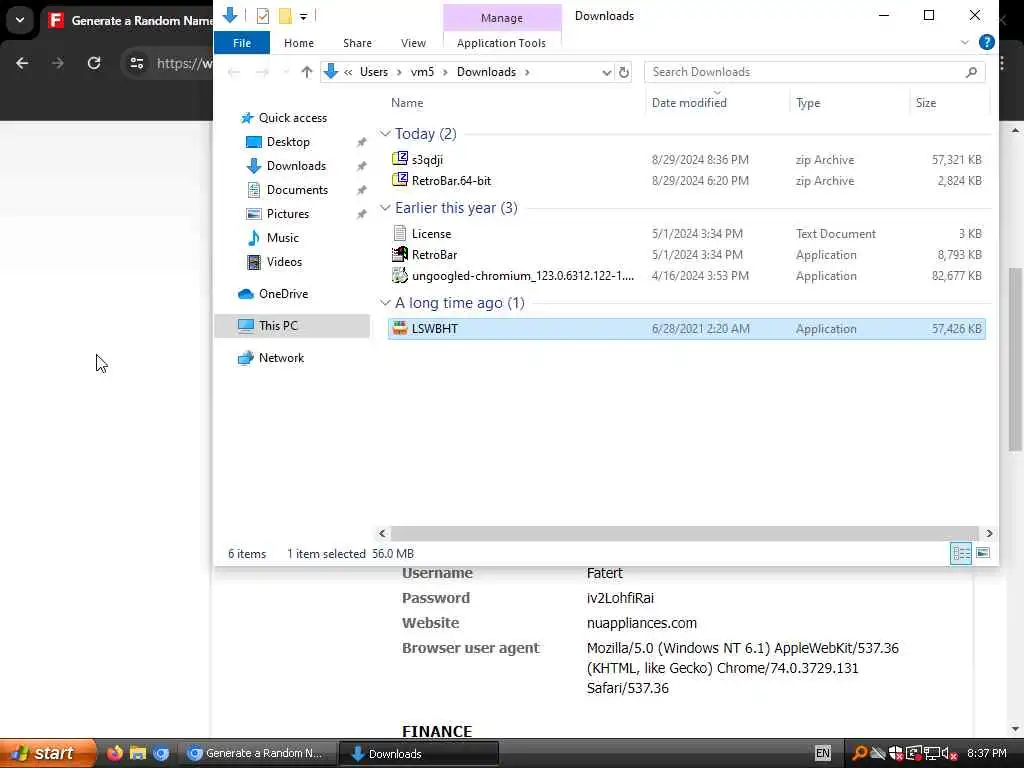Viewport: 1024px width, 768px height.
Task: Click the Start button
Action: tap(47, 754)
